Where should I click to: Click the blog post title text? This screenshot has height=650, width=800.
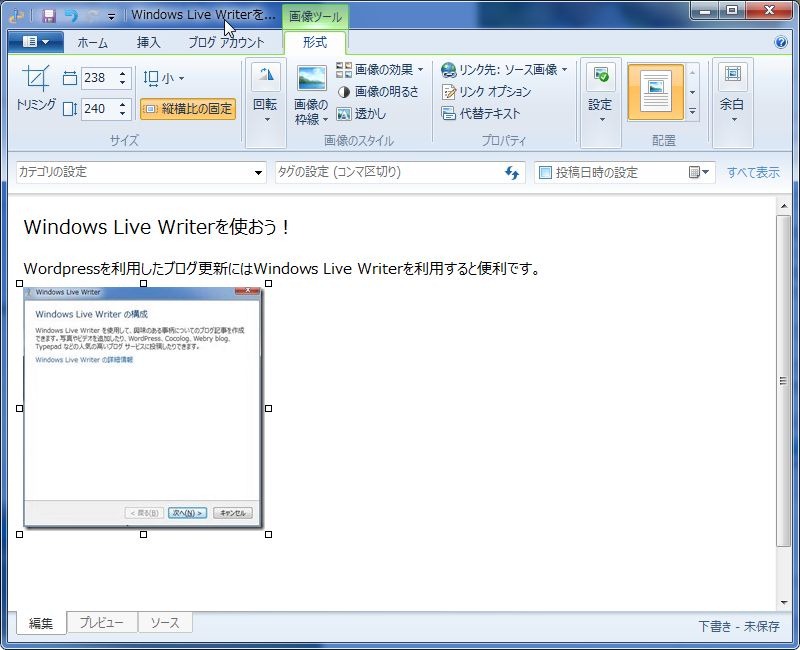point(156,227)
